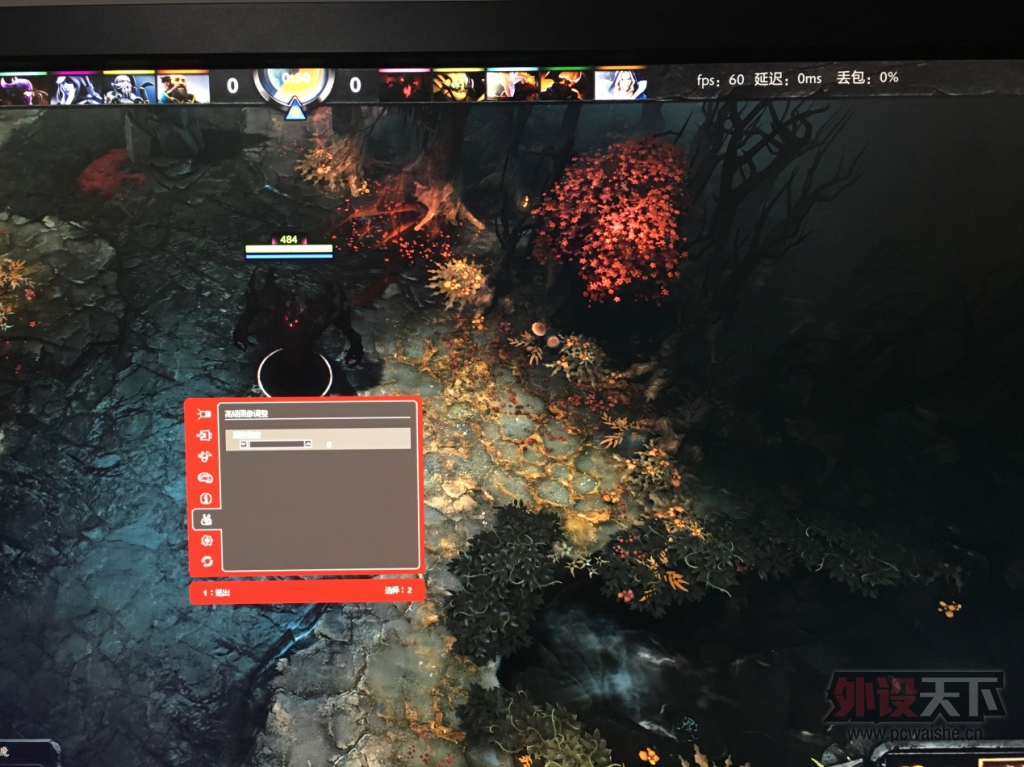This screenshot has height=767, width=1024.
Task: Click the '选择: 2' hint in OSD footer
Action: (x=398, y=591)
